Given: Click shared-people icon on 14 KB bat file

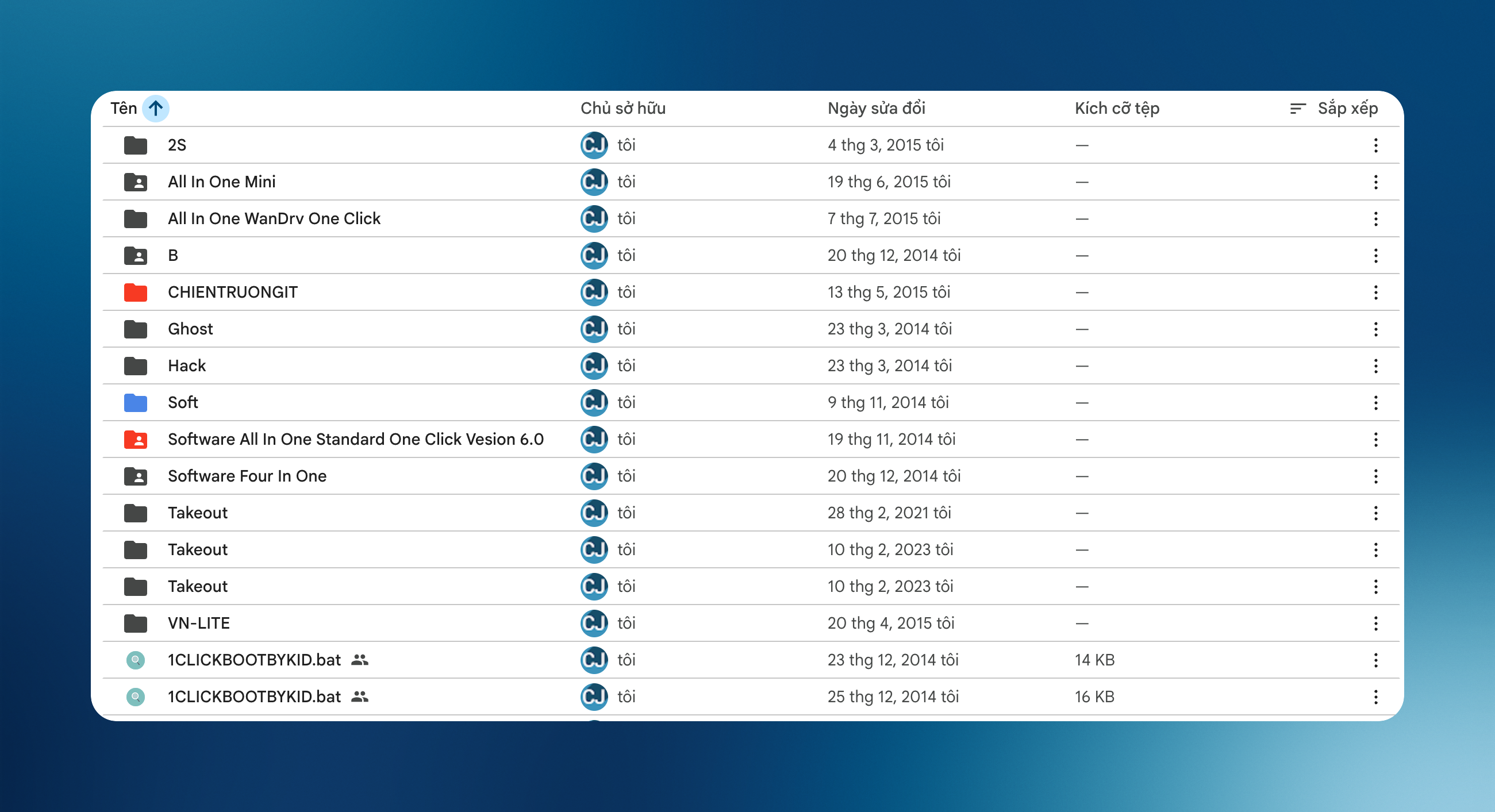Looking at the screenshot, I should click(360, 660).
